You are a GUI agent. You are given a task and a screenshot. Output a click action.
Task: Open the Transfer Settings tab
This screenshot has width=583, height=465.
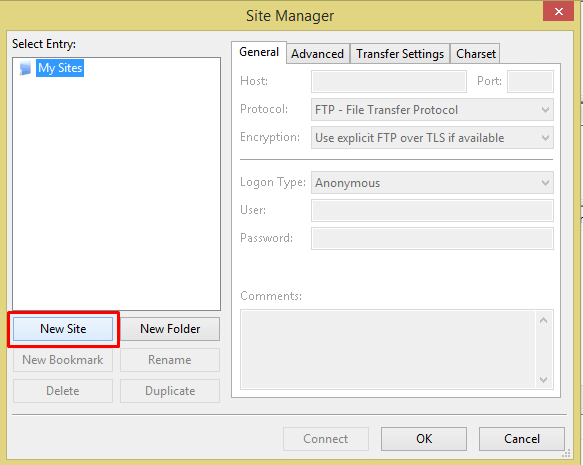(400, 54)
